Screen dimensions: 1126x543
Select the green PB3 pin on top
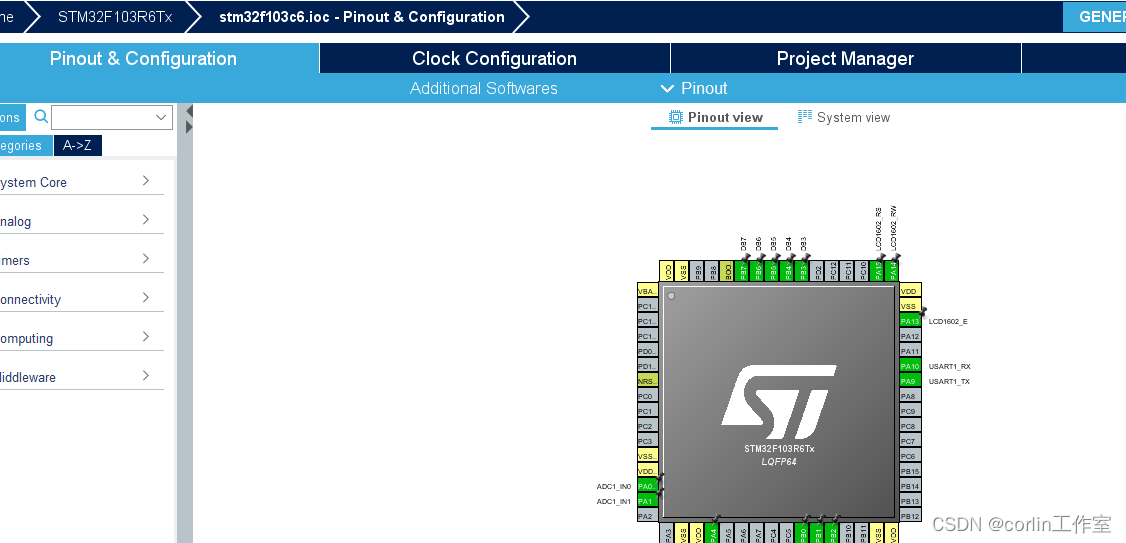click(x=804, y=271)
